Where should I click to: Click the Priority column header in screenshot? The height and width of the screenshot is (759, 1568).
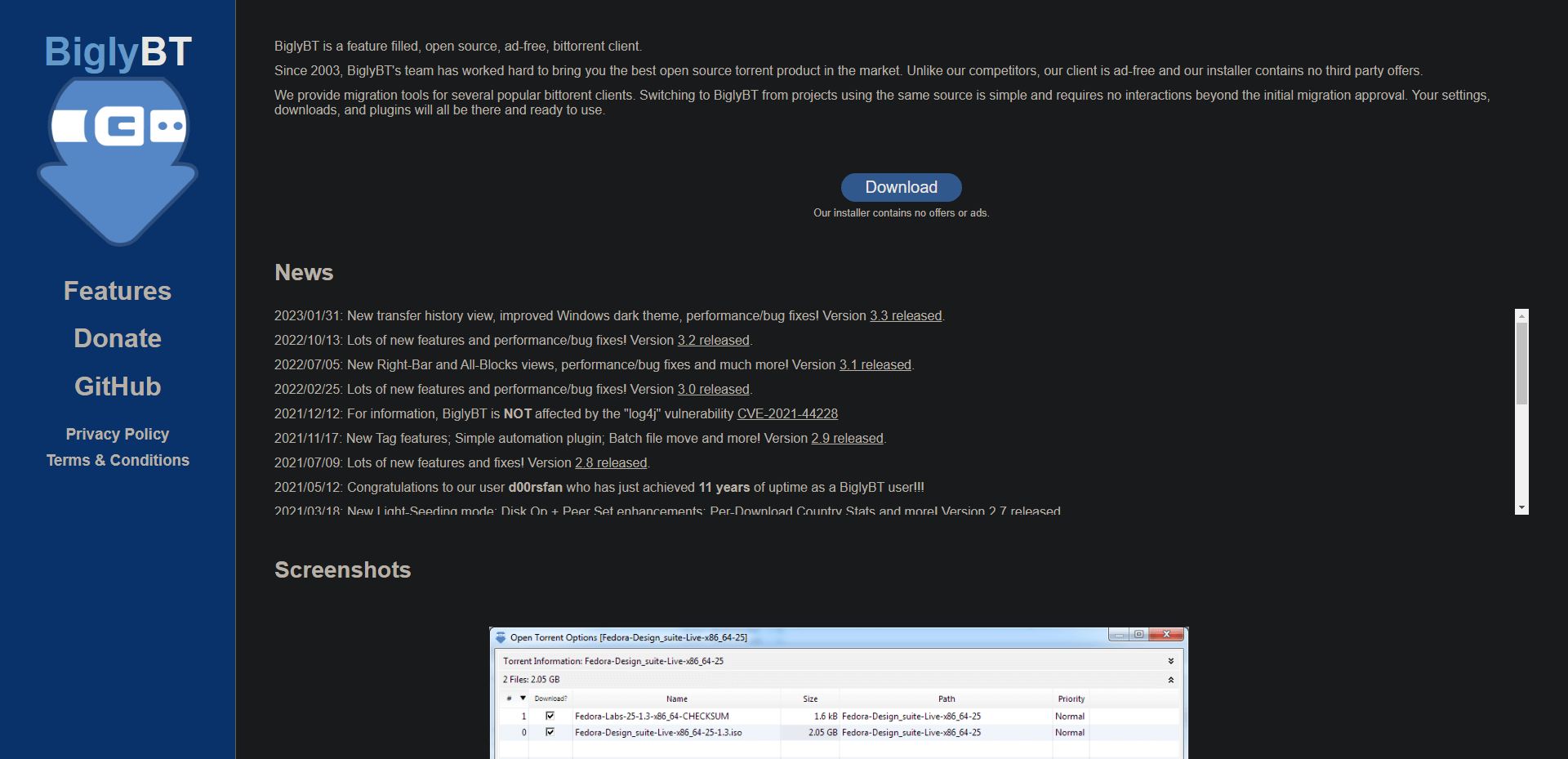pos(1071,699)
